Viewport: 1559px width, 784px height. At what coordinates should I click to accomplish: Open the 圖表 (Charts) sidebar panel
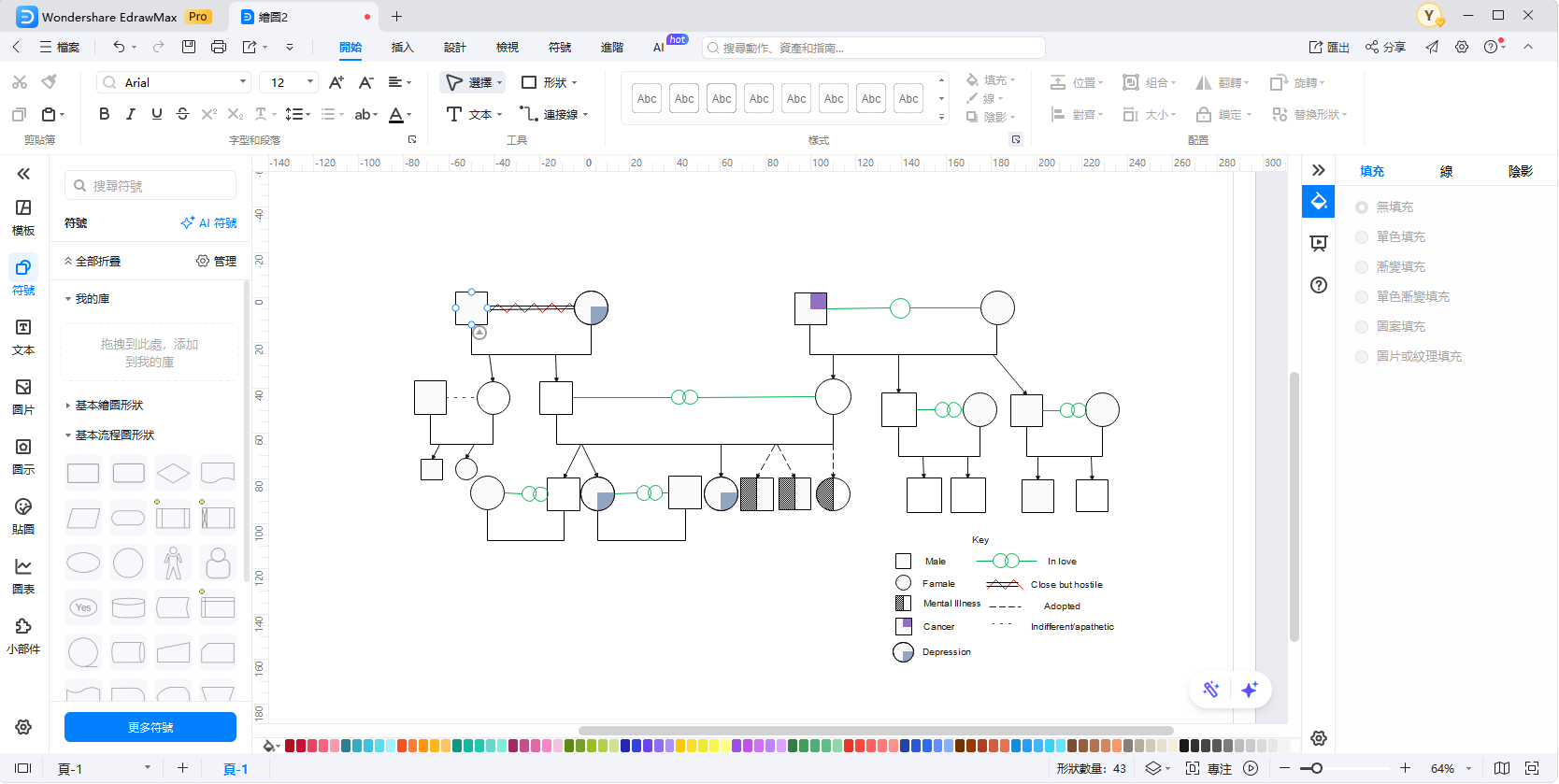click(x=23, y=576)
